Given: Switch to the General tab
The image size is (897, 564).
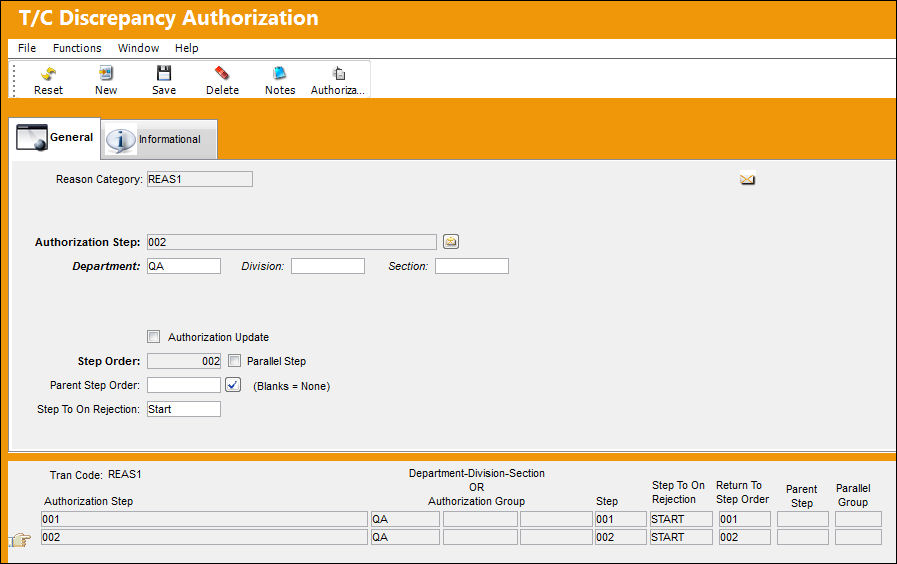Looking at the screenshot, I should pos(55,138).
